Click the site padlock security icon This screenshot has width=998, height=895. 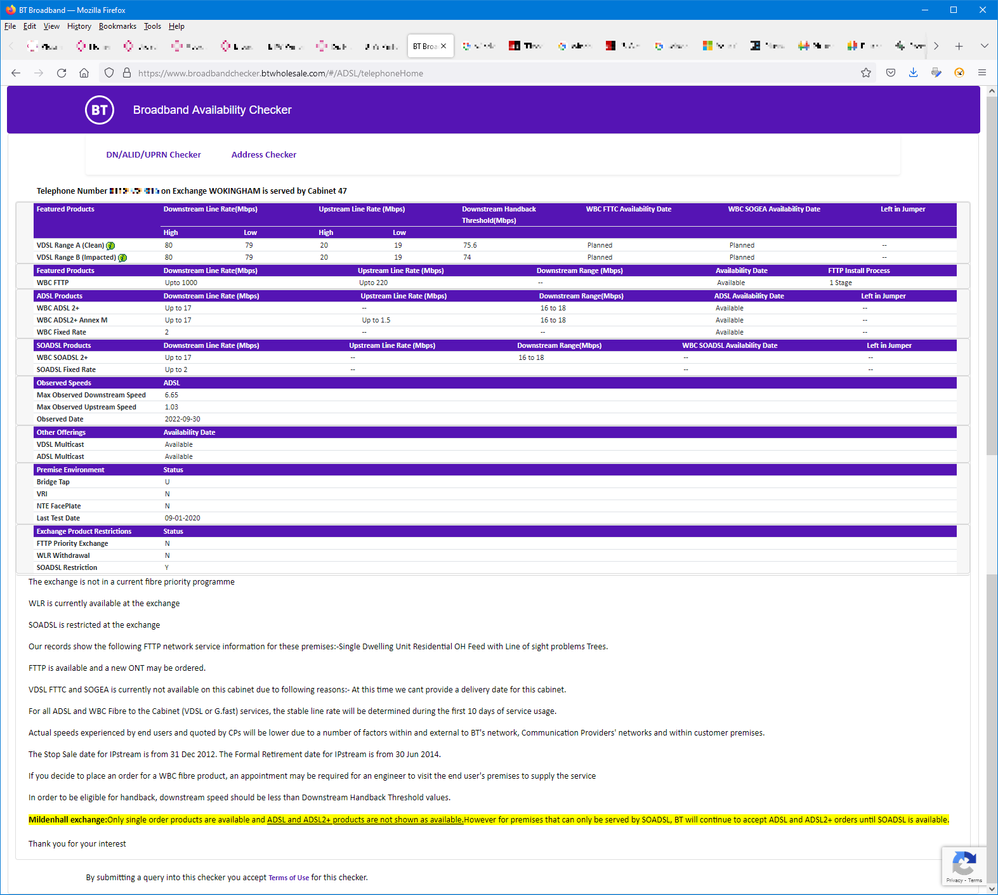(x=126, y=73)
